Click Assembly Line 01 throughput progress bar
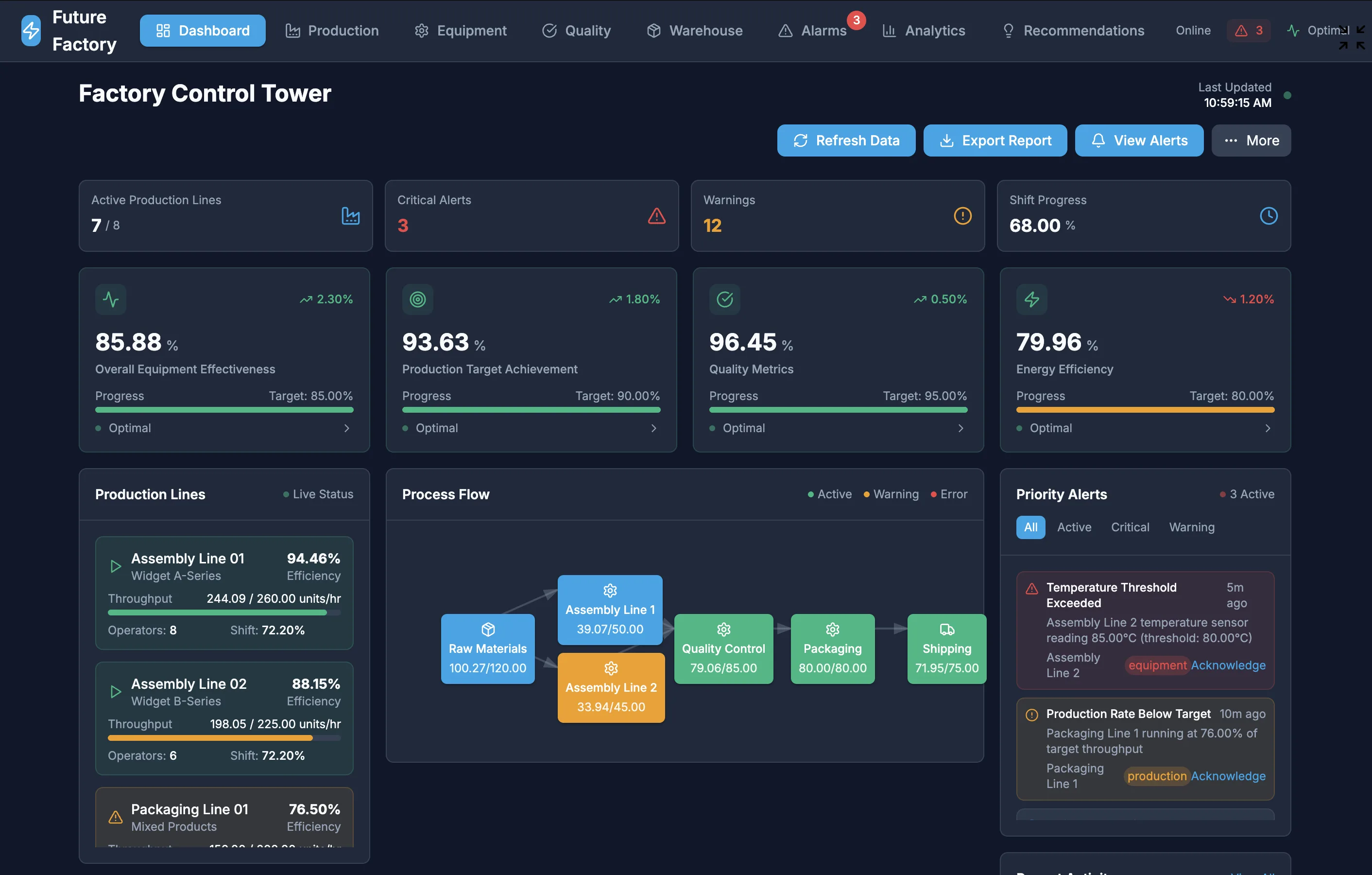1372x875 pixels. 224,613
